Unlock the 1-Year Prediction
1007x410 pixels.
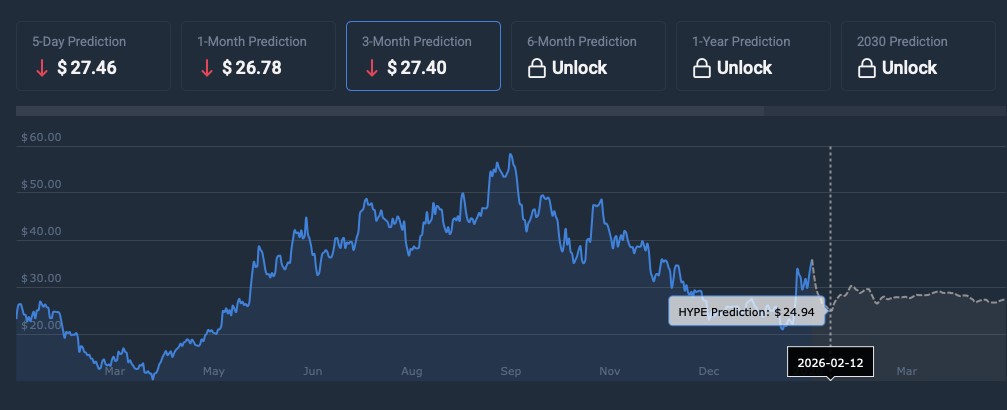point(744,68)
